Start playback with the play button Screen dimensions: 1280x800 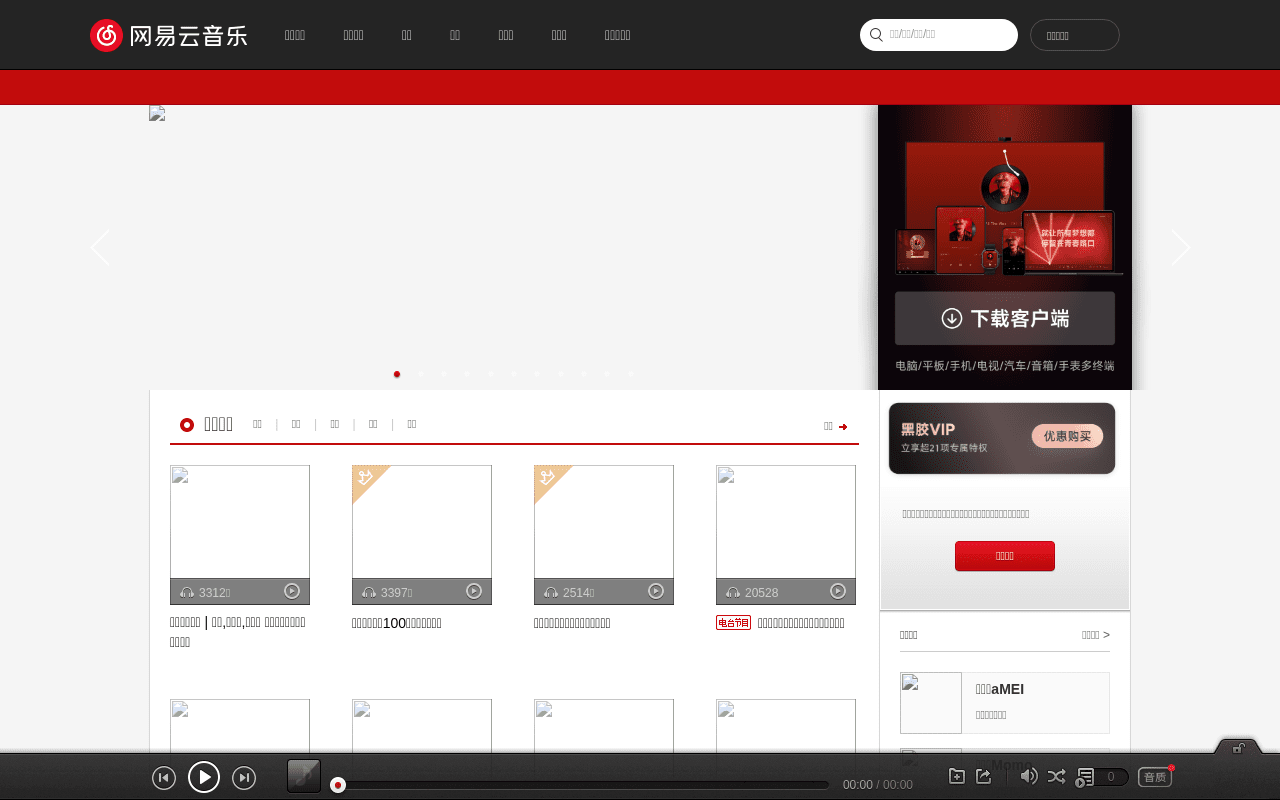coord(204,777)
